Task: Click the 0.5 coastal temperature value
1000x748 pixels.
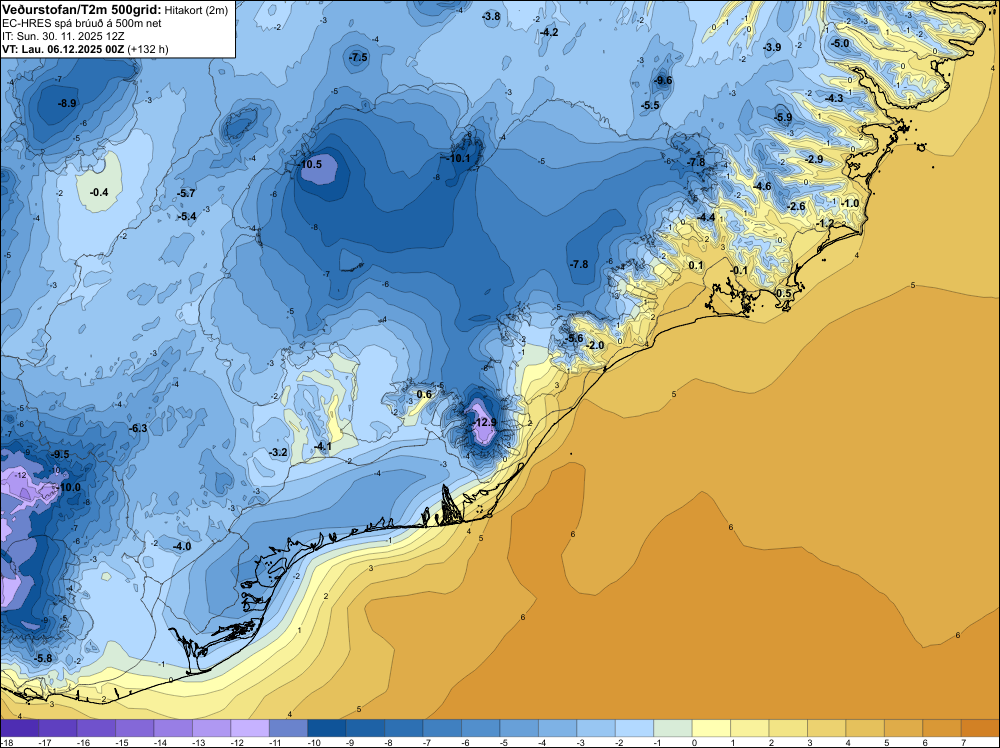Action: (784, 293)
